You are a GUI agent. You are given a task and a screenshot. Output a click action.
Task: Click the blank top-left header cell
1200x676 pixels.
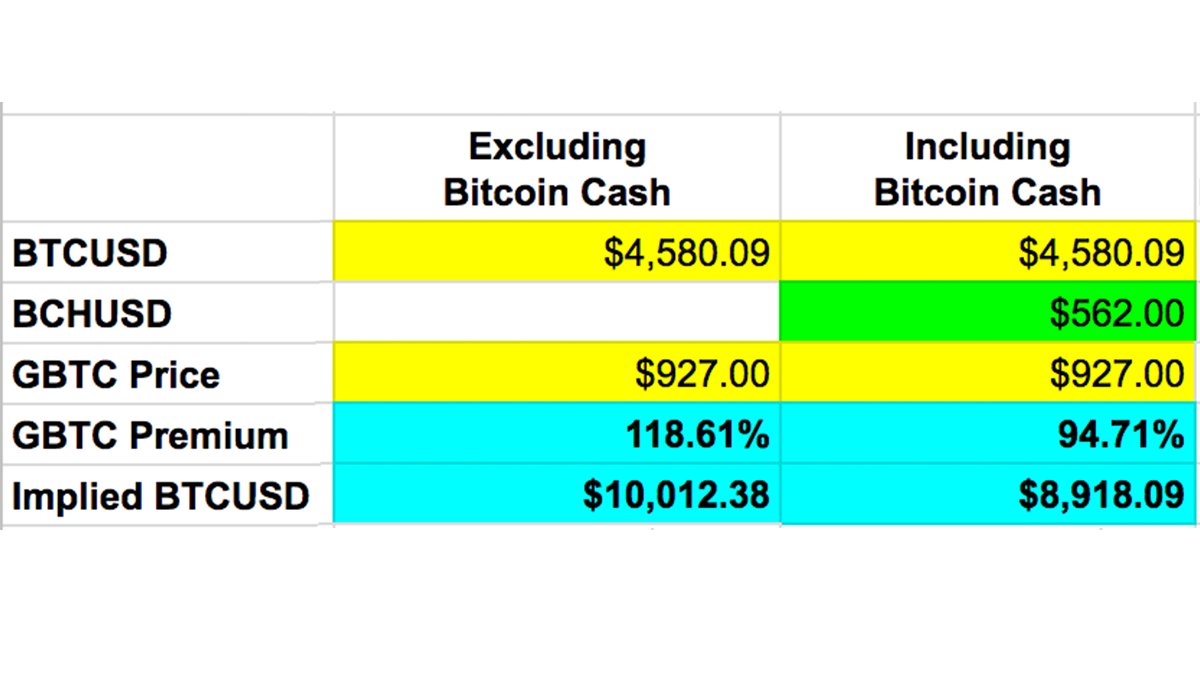(x=168, y=168)
